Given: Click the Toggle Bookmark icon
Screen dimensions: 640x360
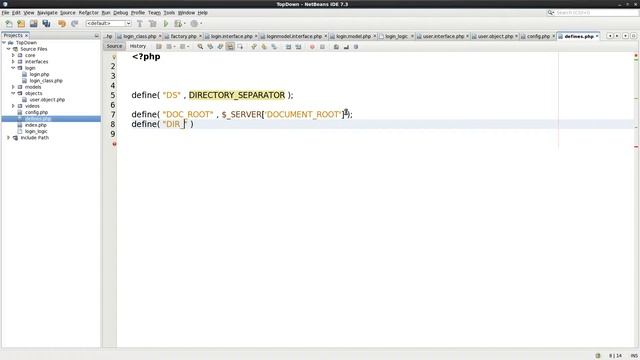Looking at the screenshot, I should click(x=274, y=47).
